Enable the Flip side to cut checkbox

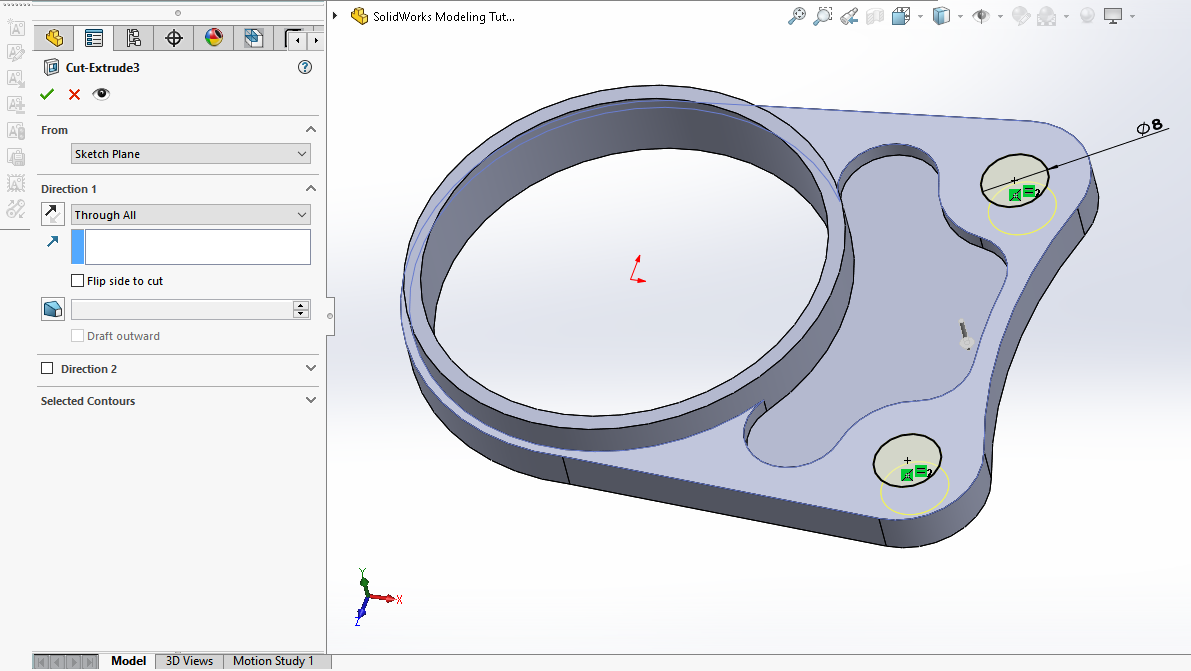click(78, 281)
